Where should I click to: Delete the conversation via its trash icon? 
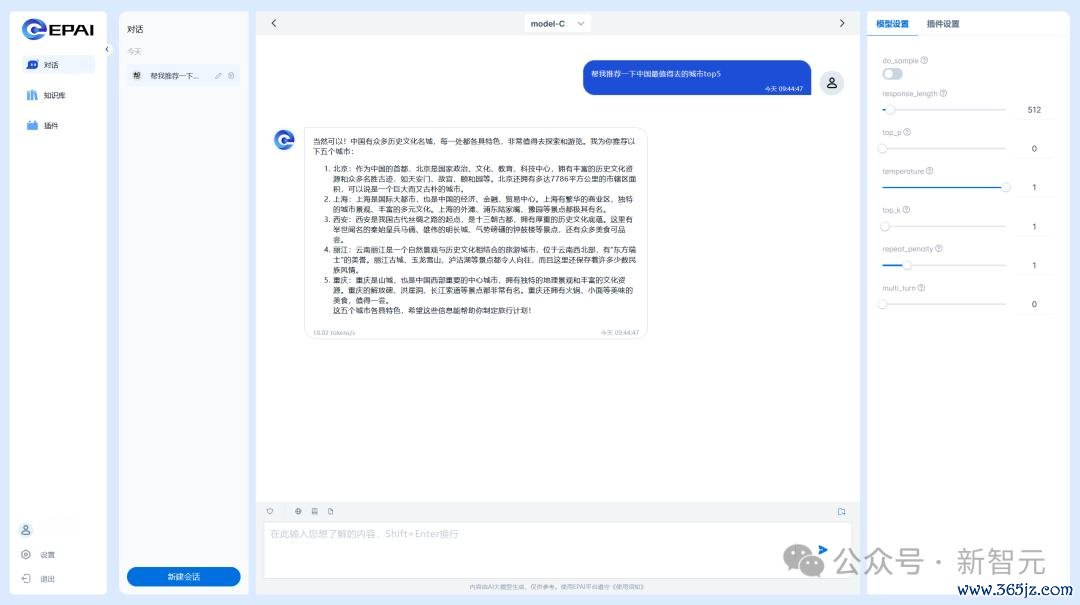tap(231, 76)
